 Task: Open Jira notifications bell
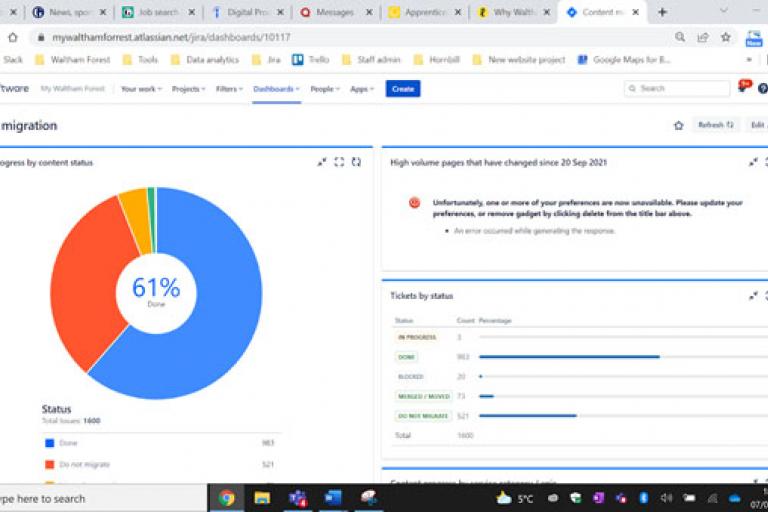tap(742, 88)
